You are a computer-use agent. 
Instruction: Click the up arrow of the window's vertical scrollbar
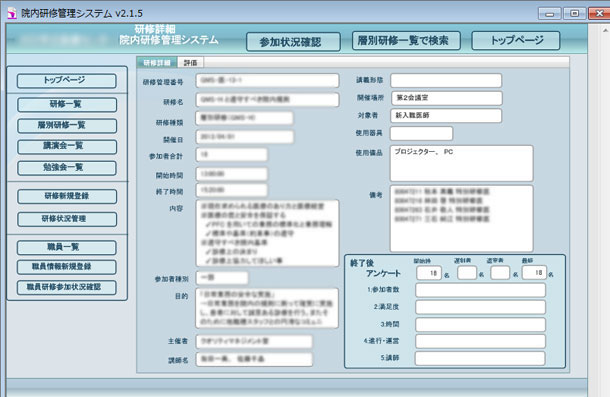click(605, 30)
